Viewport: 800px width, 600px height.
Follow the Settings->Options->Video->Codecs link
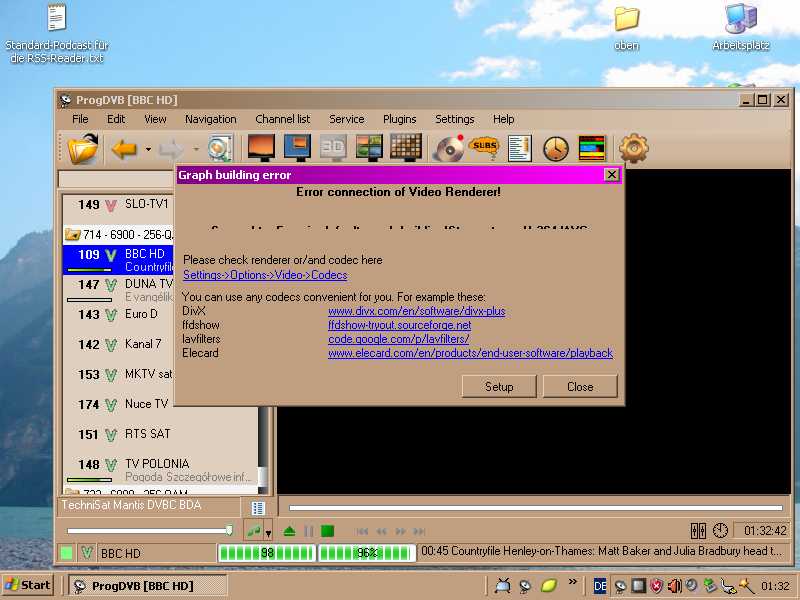(265, 275)
